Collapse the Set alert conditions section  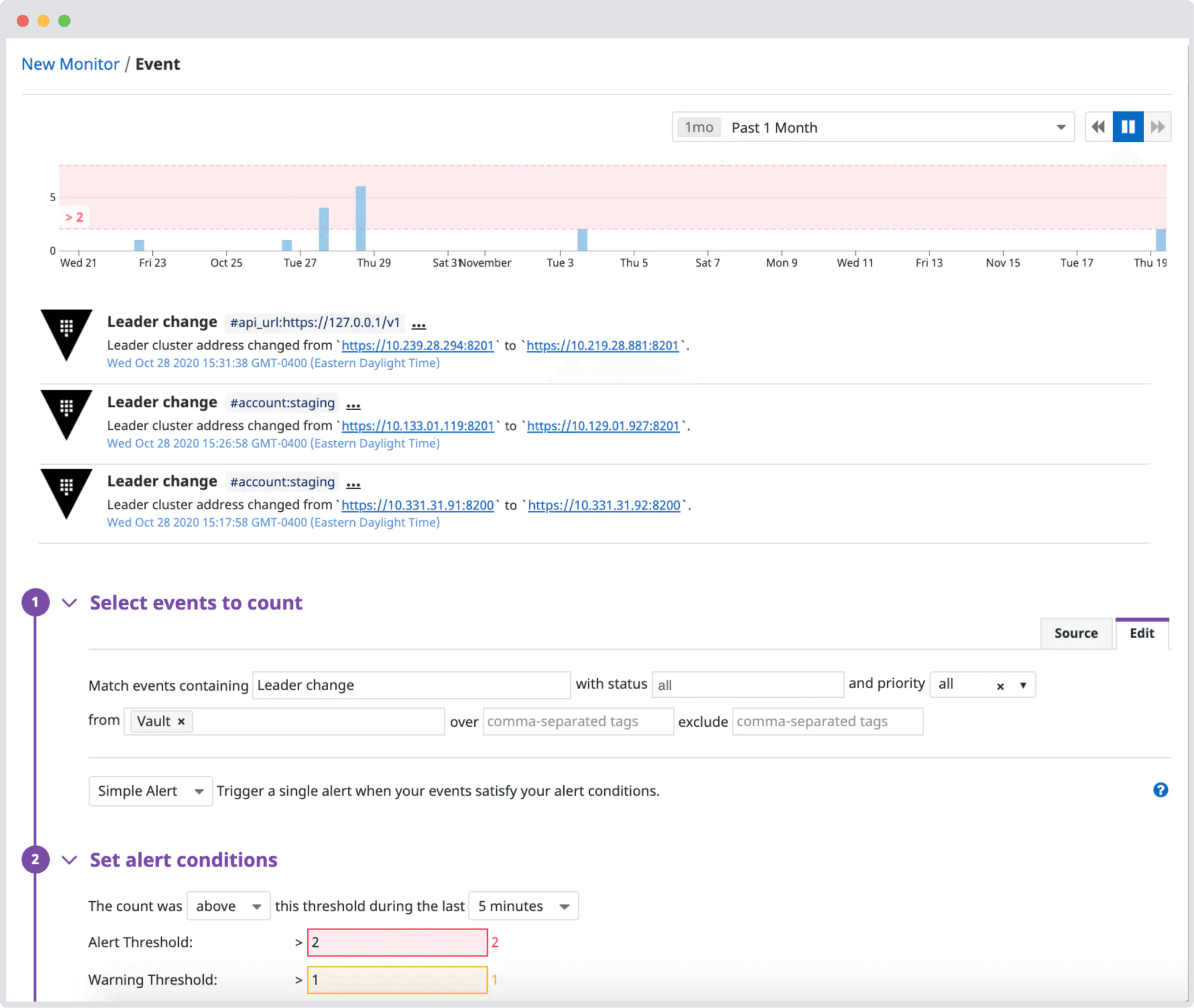pyautogui.click(x=69, y=860)
